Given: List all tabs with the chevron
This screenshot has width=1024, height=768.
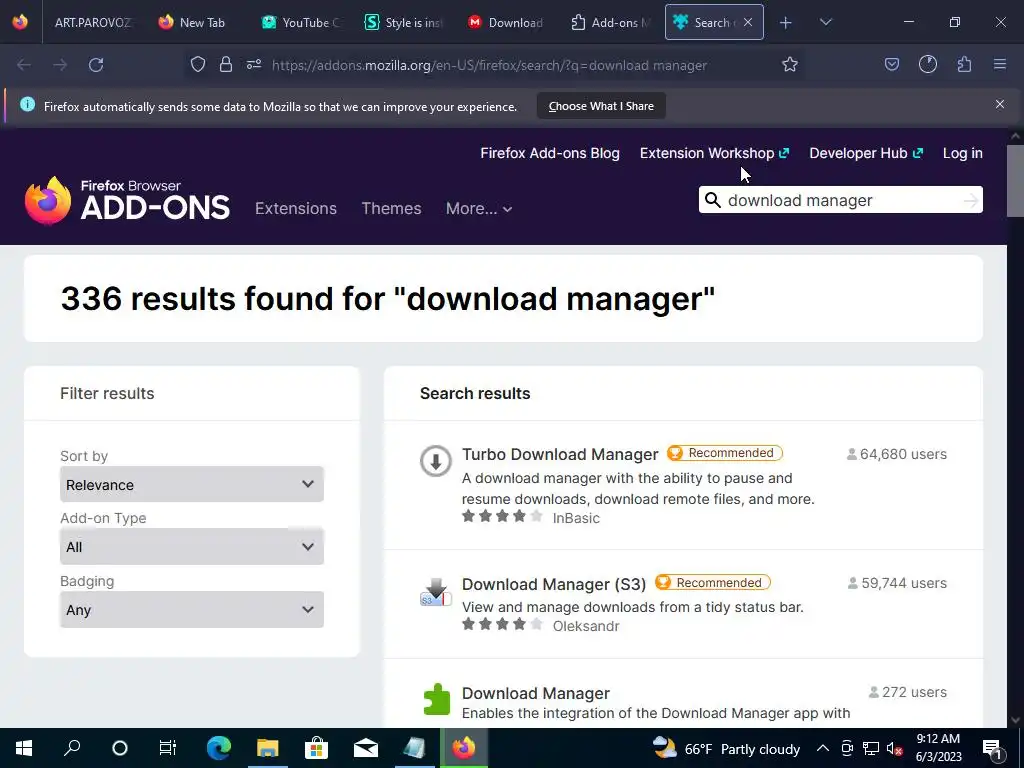Looking at the screenshot, I should [x=825, y=23].
